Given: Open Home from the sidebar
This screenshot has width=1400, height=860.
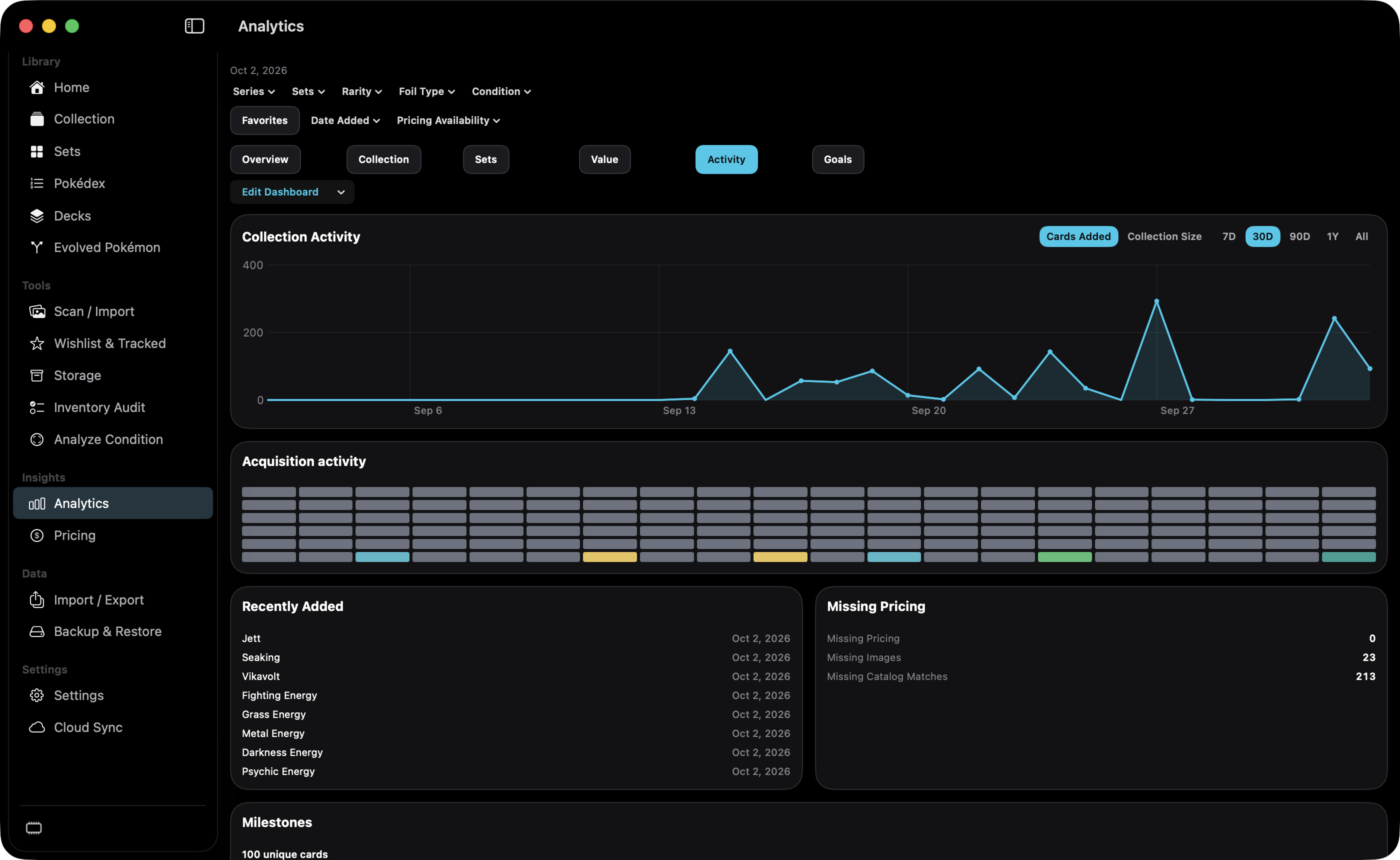Looking at the screenshot, I should [x=112, y=87].
